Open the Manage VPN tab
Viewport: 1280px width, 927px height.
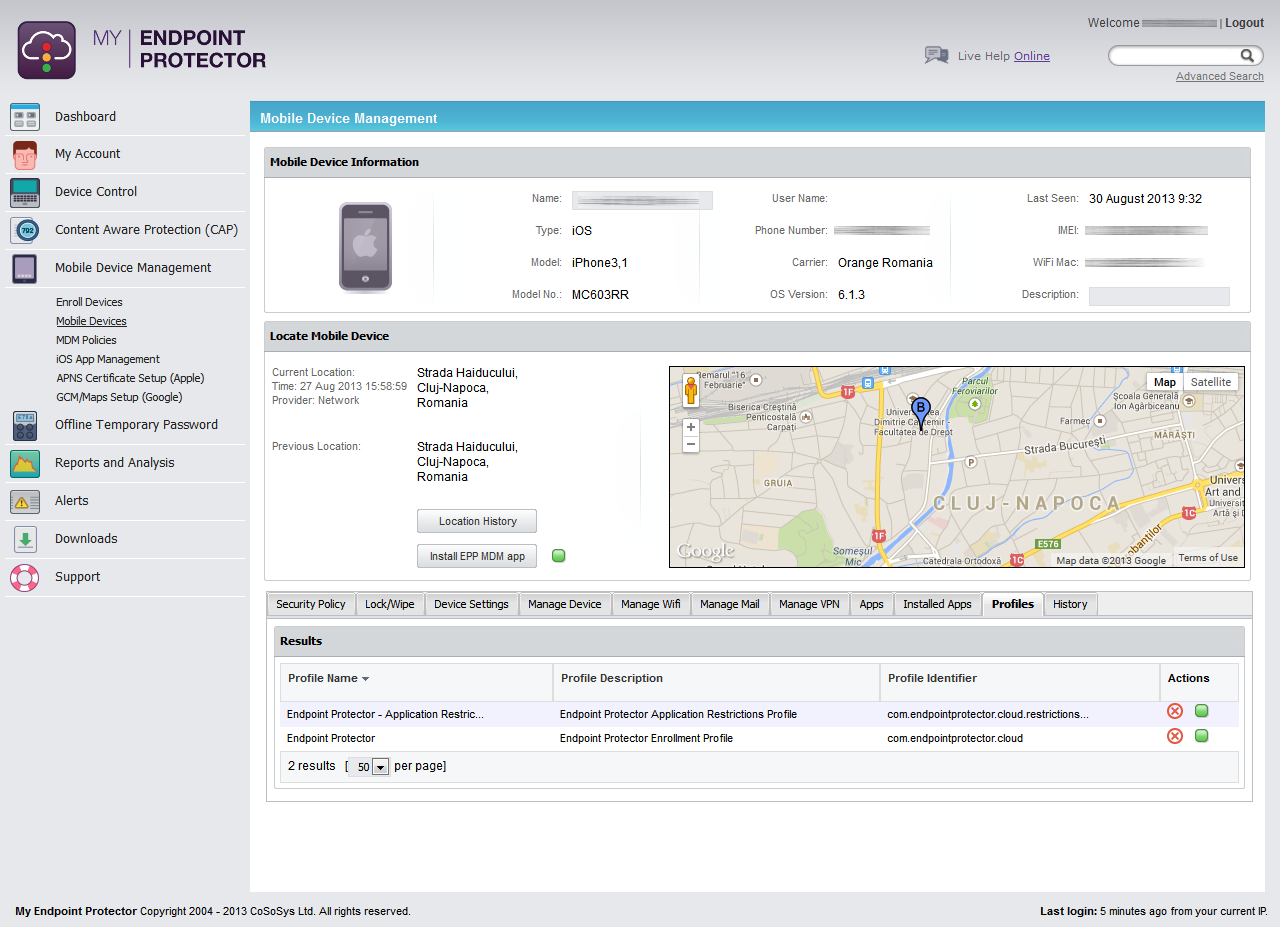click(809, 604)
